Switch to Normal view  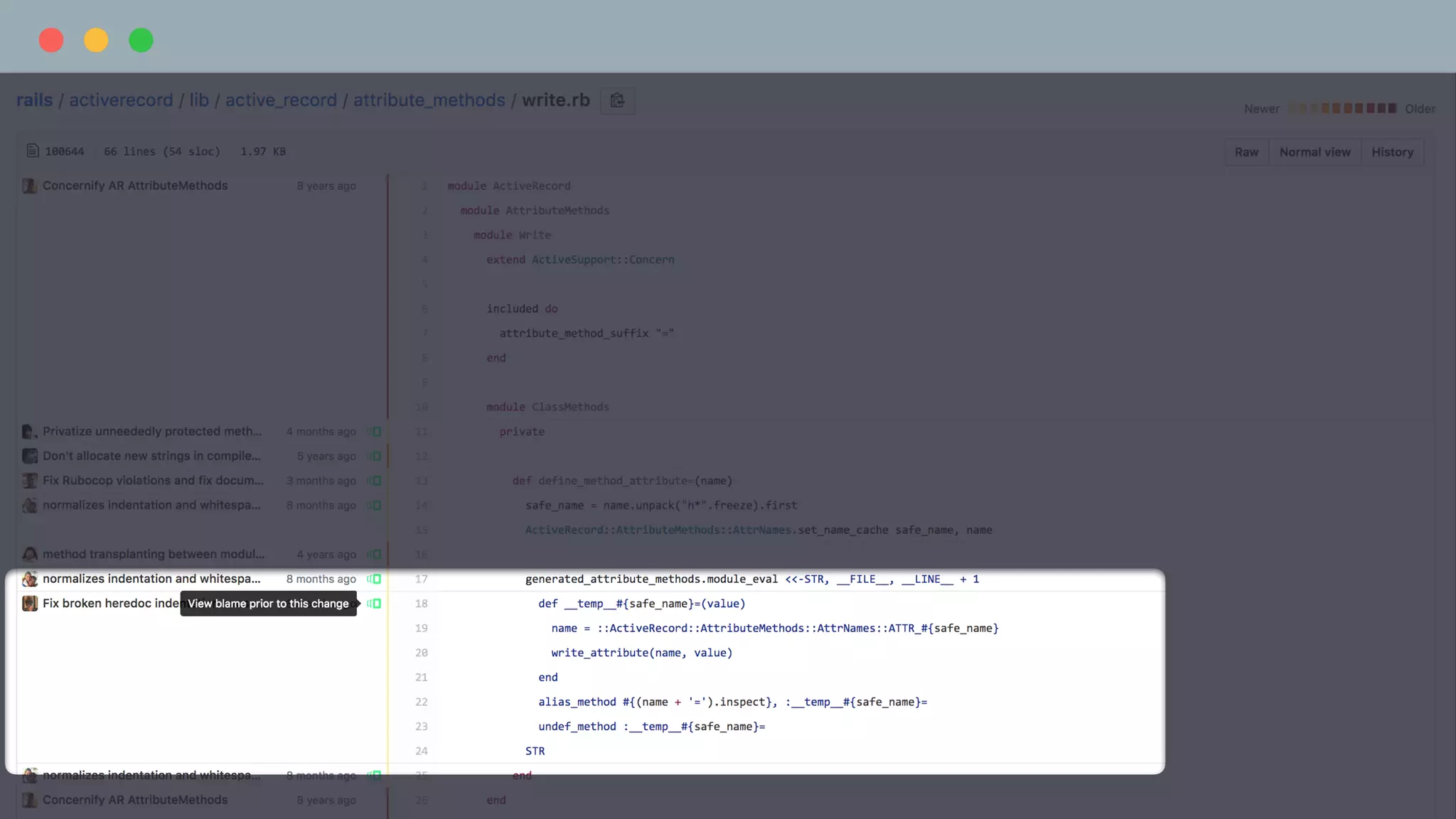coord(1314,152)
